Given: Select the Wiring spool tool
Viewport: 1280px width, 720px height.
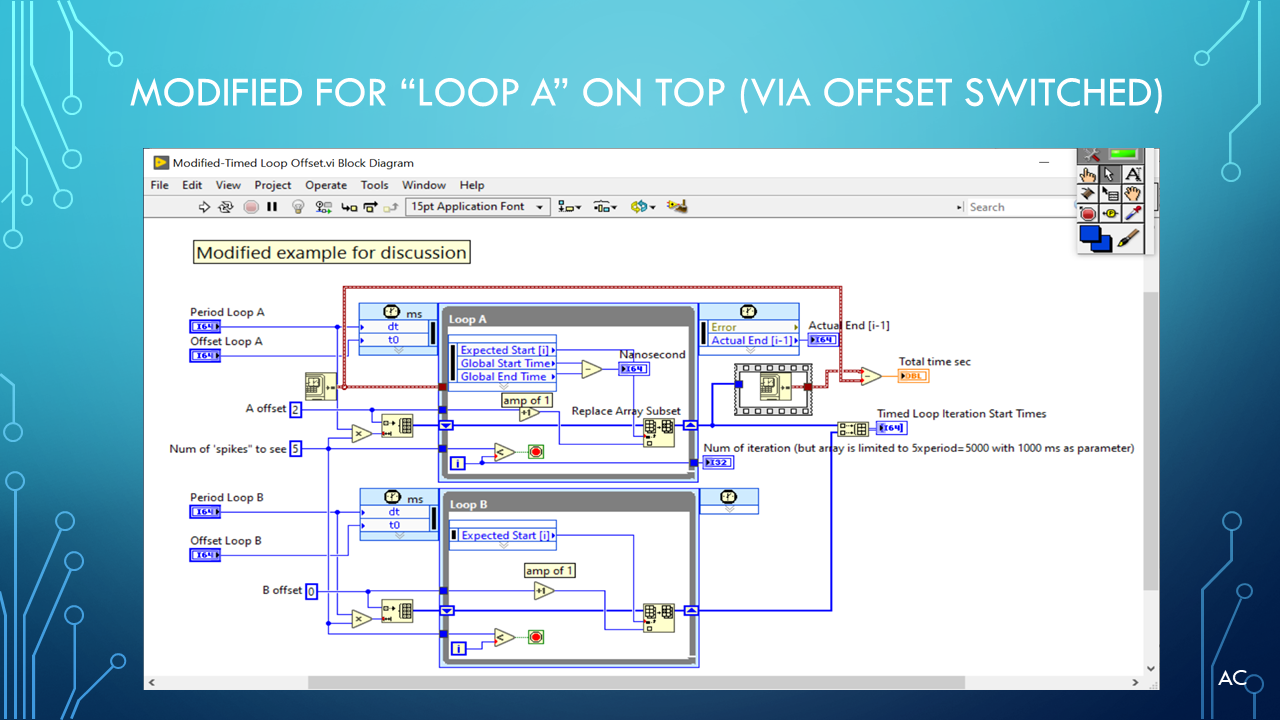Looking at the screenshot, I should tap(1089, 194).
